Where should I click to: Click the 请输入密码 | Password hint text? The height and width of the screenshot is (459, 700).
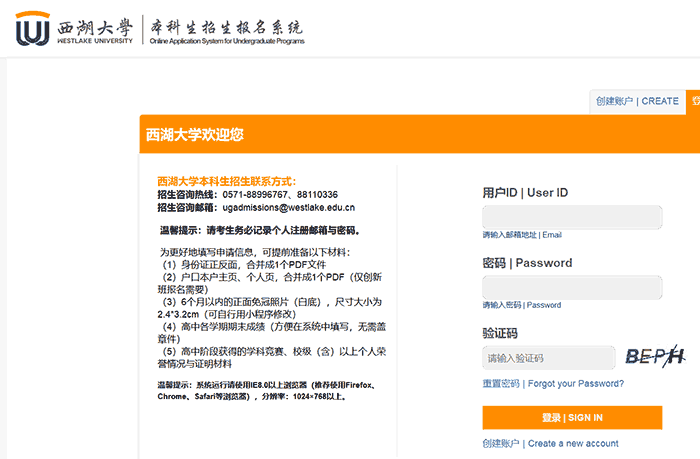point(521,305)
